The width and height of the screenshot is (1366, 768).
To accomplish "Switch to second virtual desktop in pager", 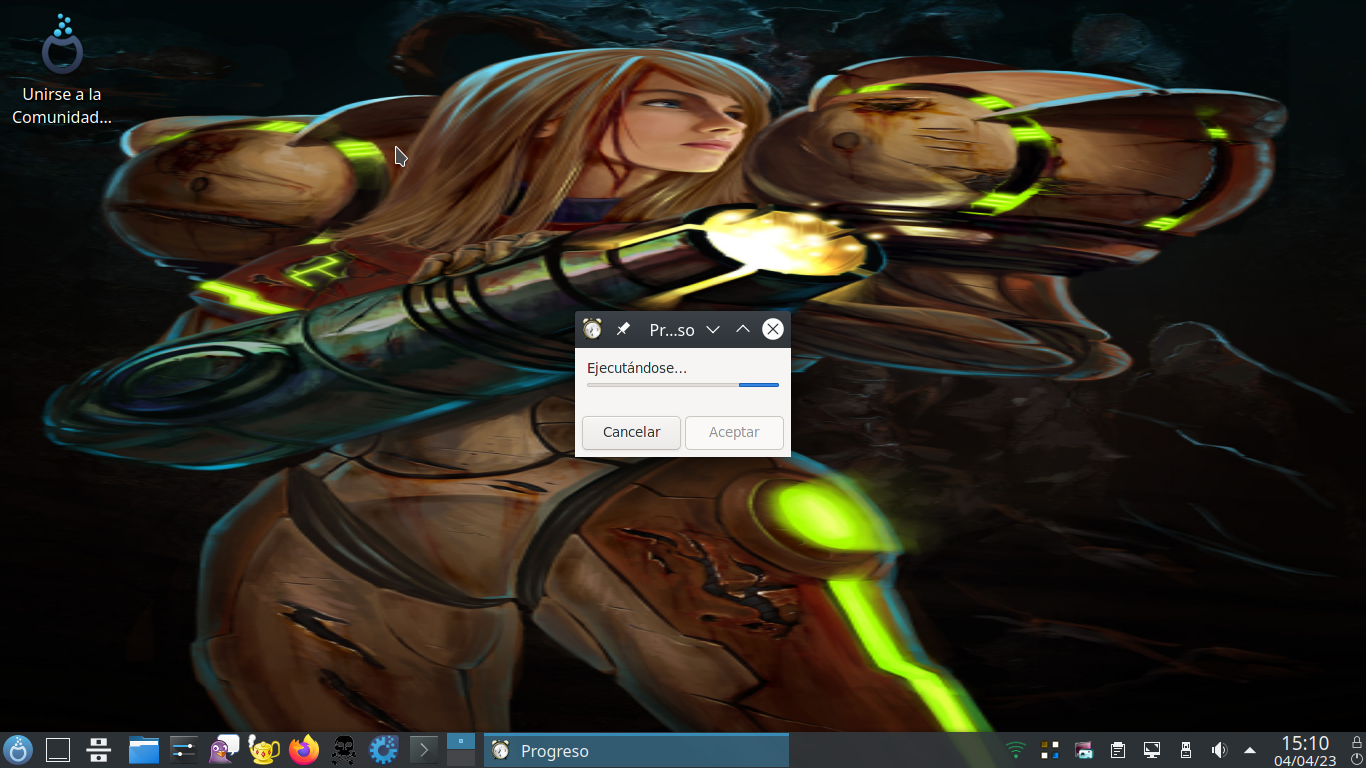I will (461, 758).
